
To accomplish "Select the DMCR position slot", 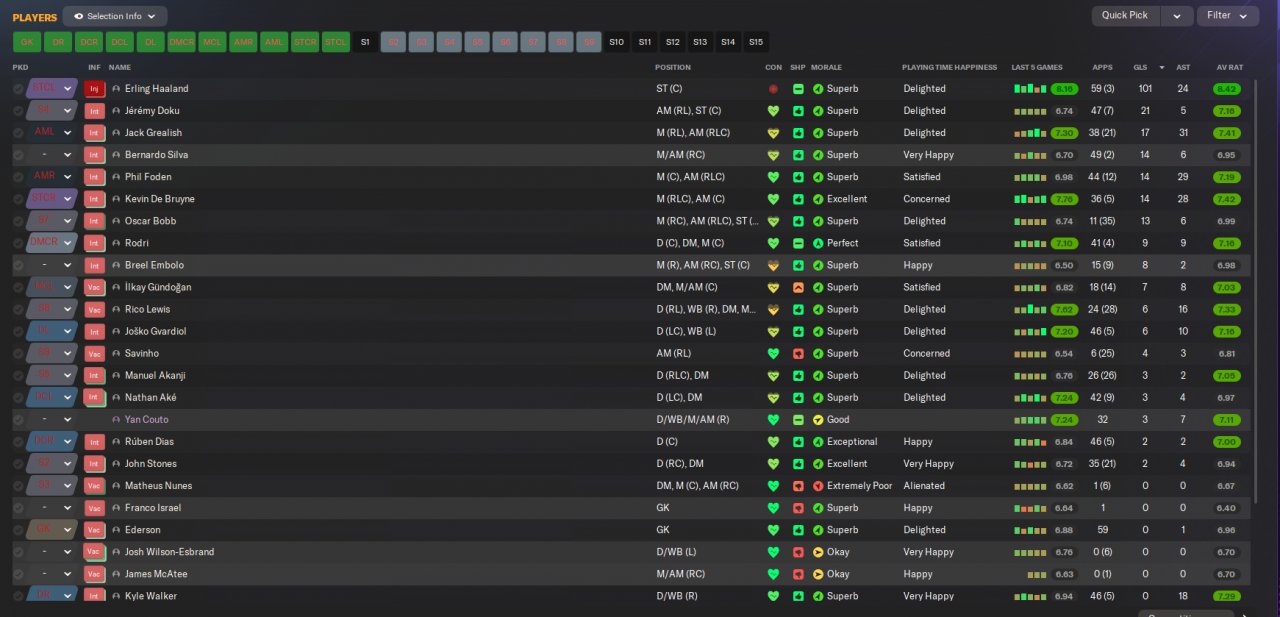I will point(182,42).
